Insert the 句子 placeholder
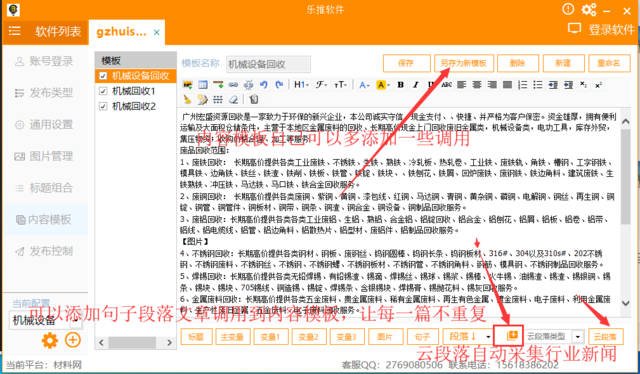Image resolution: width=640 pixels, height=374 pixels. [422, 336]
